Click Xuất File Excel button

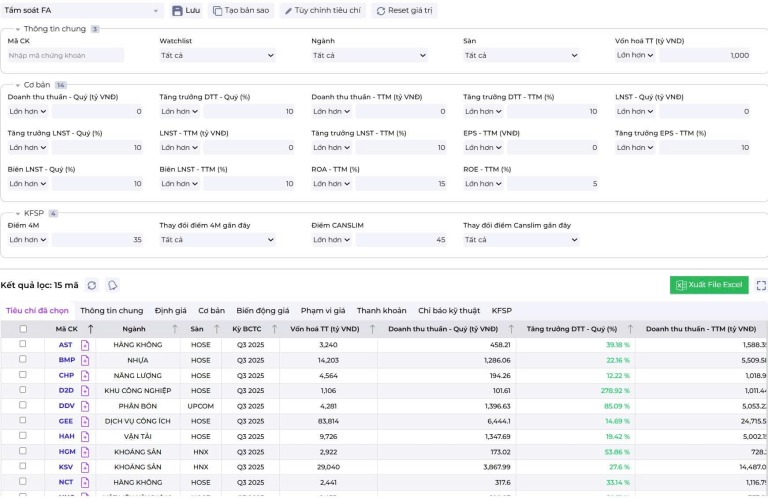pyautogui.click(x=709, y=285)
